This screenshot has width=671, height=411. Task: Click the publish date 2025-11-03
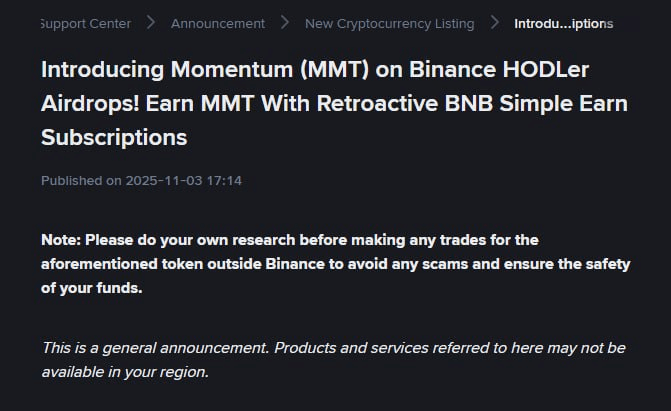click(163, 181)
